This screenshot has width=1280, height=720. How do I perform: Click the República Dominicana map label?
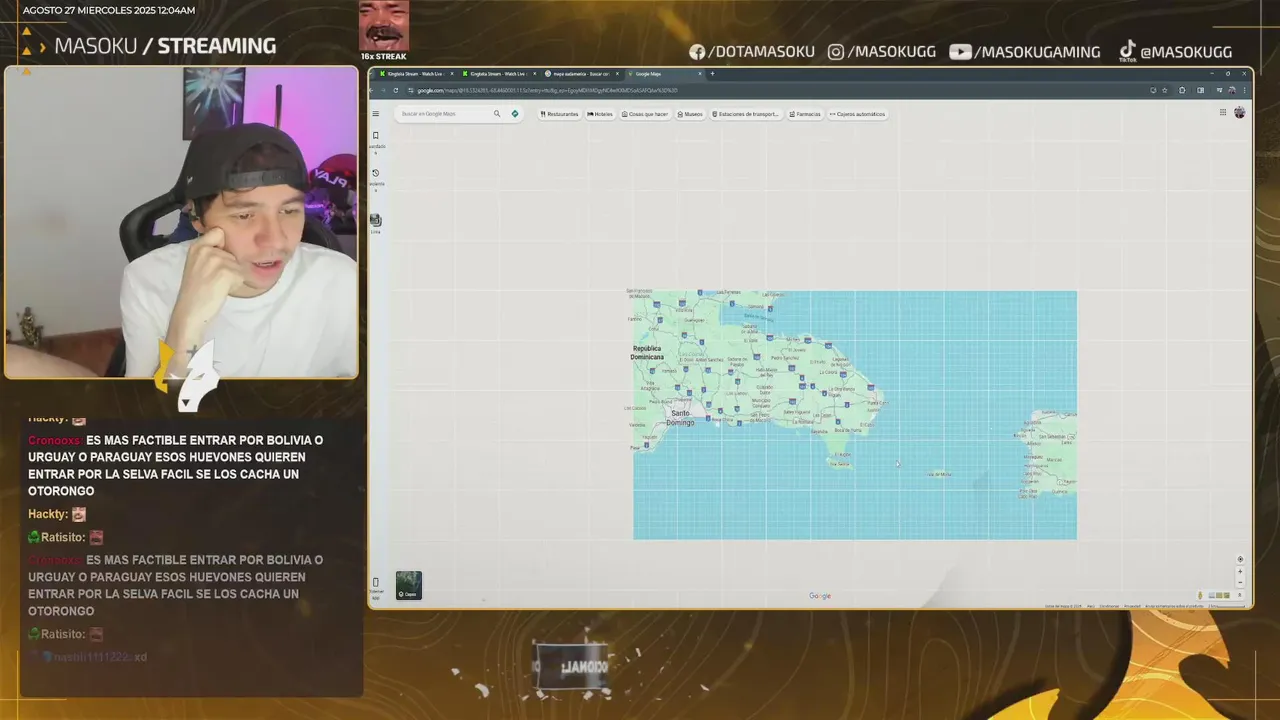coord(647,353)
